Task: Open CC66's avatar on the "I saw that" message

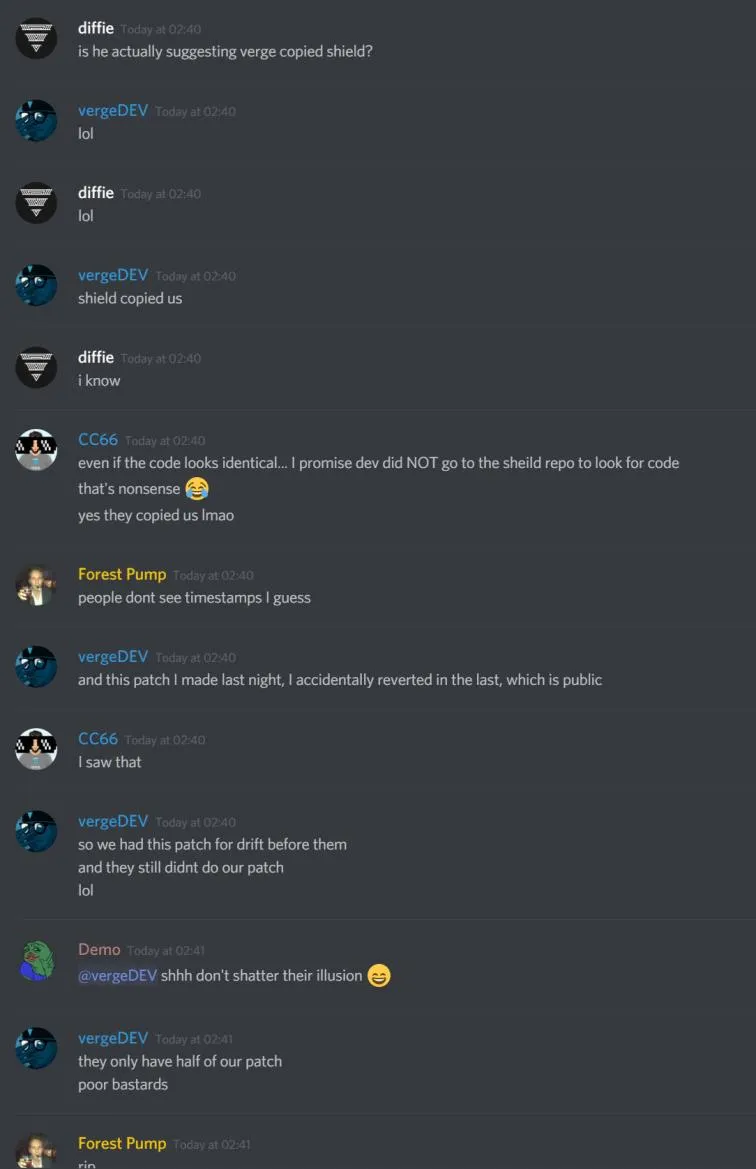Action: pos(36,749)
